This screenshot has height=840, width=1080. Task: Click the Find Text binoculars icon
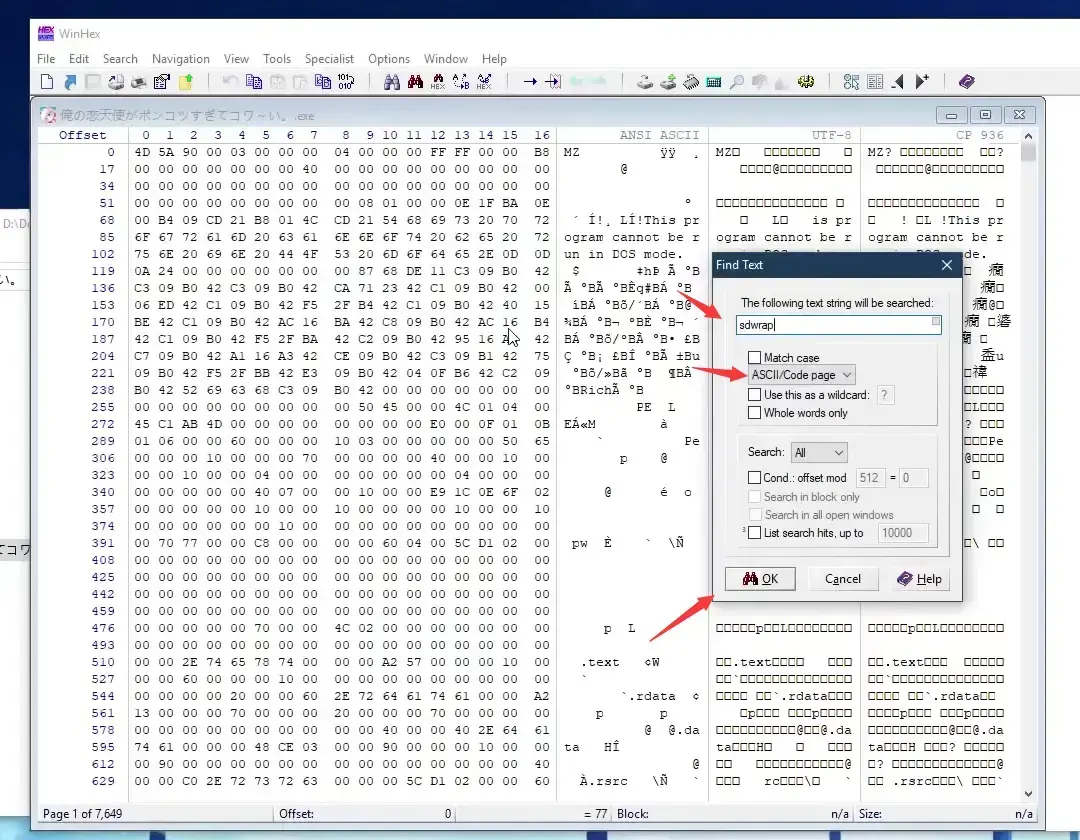pos(392,82)
